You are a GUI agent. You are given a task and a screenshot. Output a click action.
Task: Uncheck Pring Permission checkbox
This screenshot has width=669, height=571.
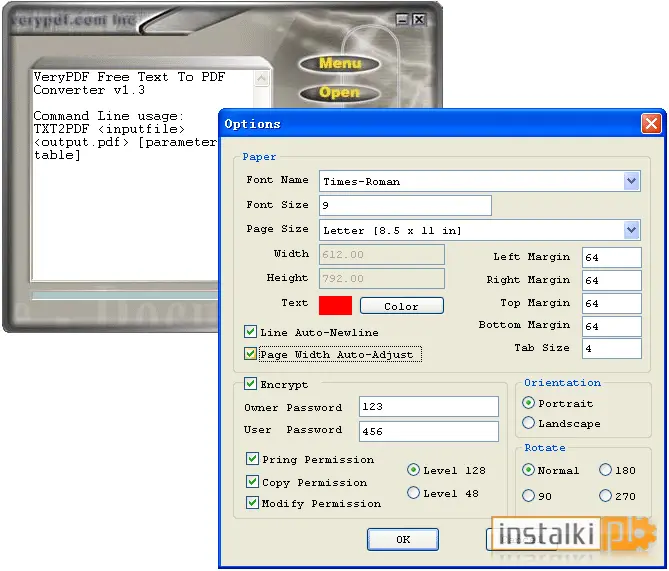[x=252, y=459]
